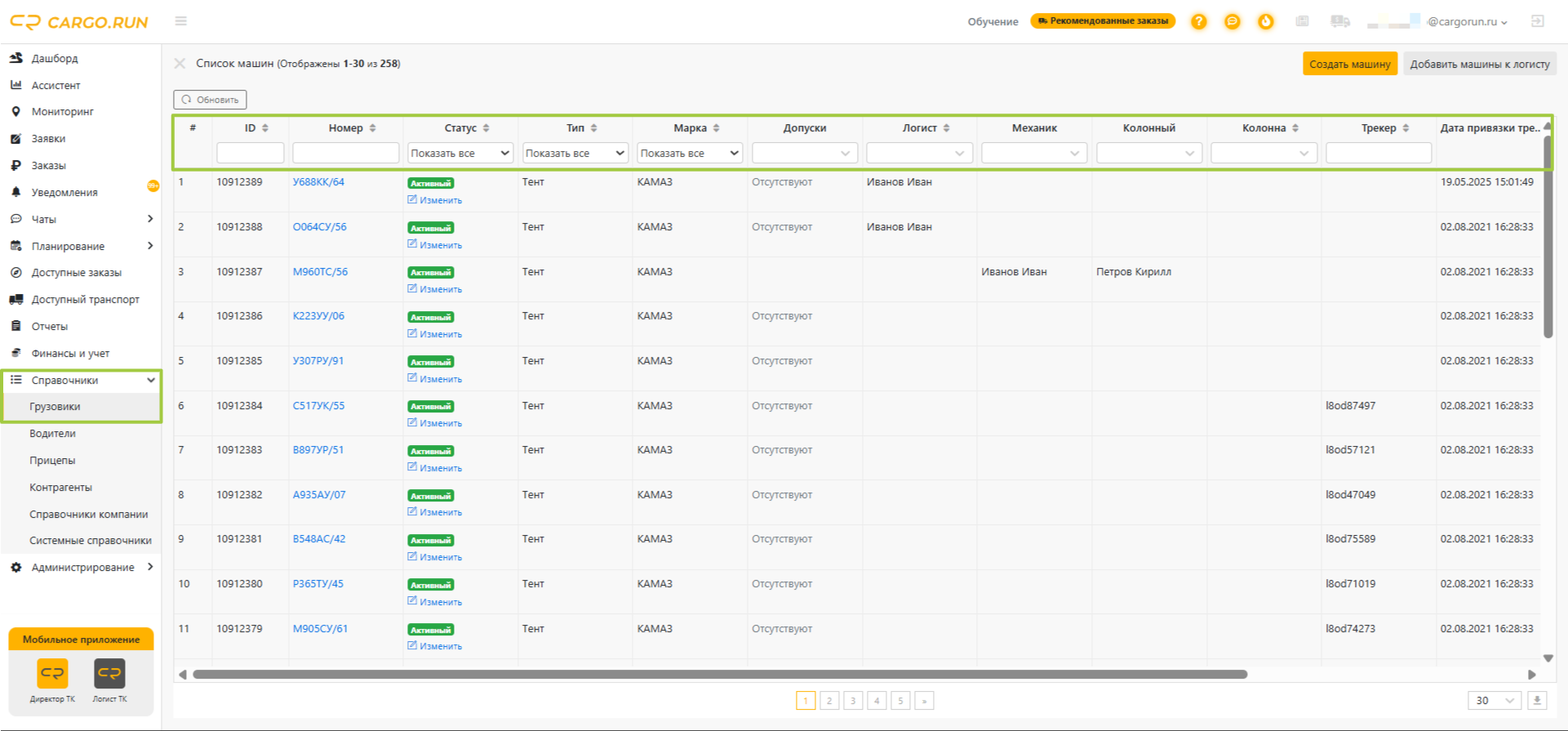This screenshot has width=1568, height=731.
Task: Open the Director TK mobile app icon
Action: click(52, 674)
